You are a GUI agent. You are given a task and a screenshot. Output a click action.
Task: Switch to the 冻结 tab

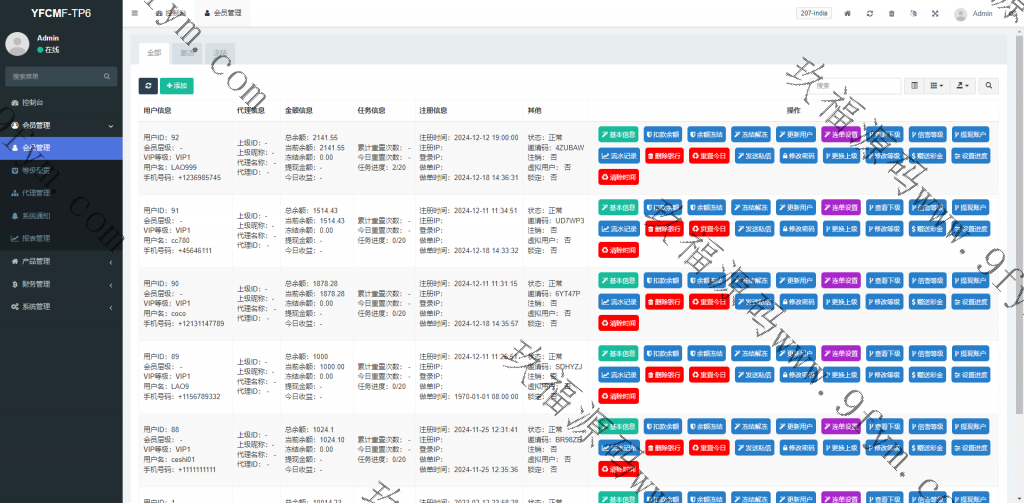point(220,51)
